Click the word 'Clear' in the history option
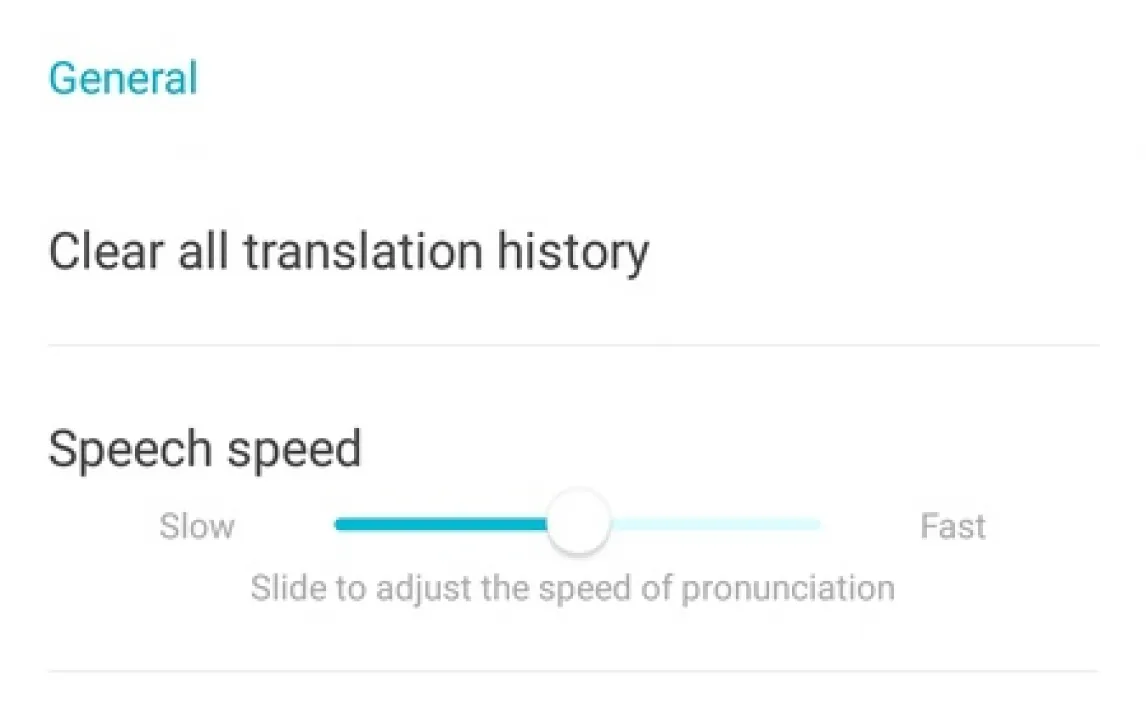The image size is (1146, 716). pyautogui.click(x=106, y=251)
